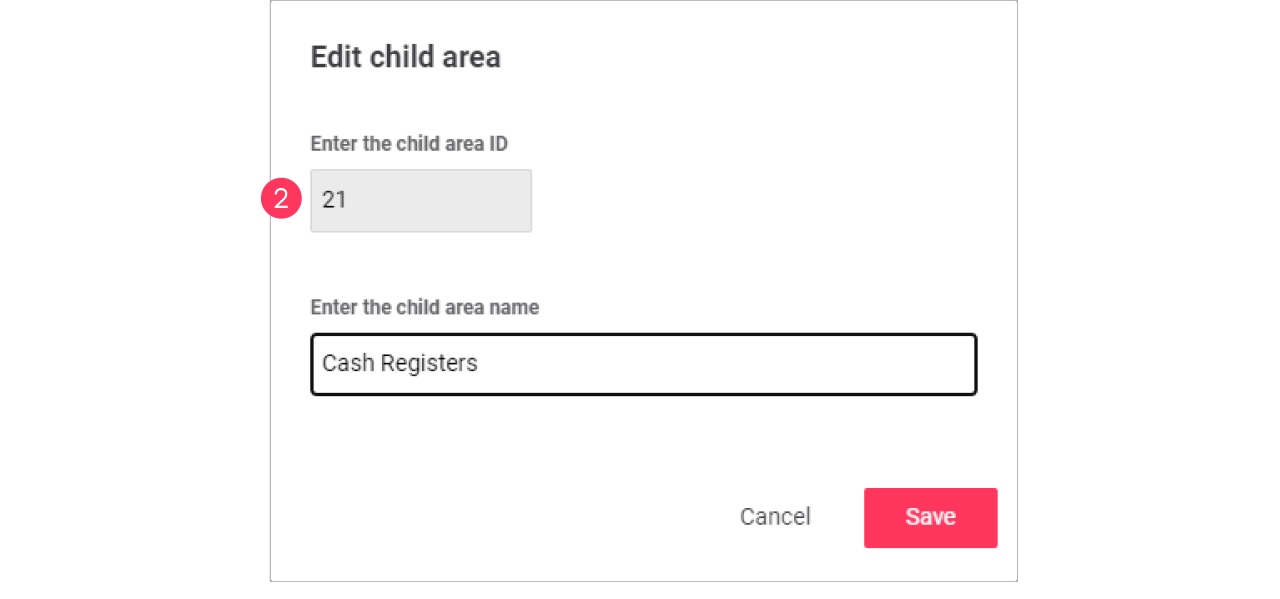Screen dimensions: 1280x599
Task: Click the "Enter the child area name" label
Action: [424, 307]
